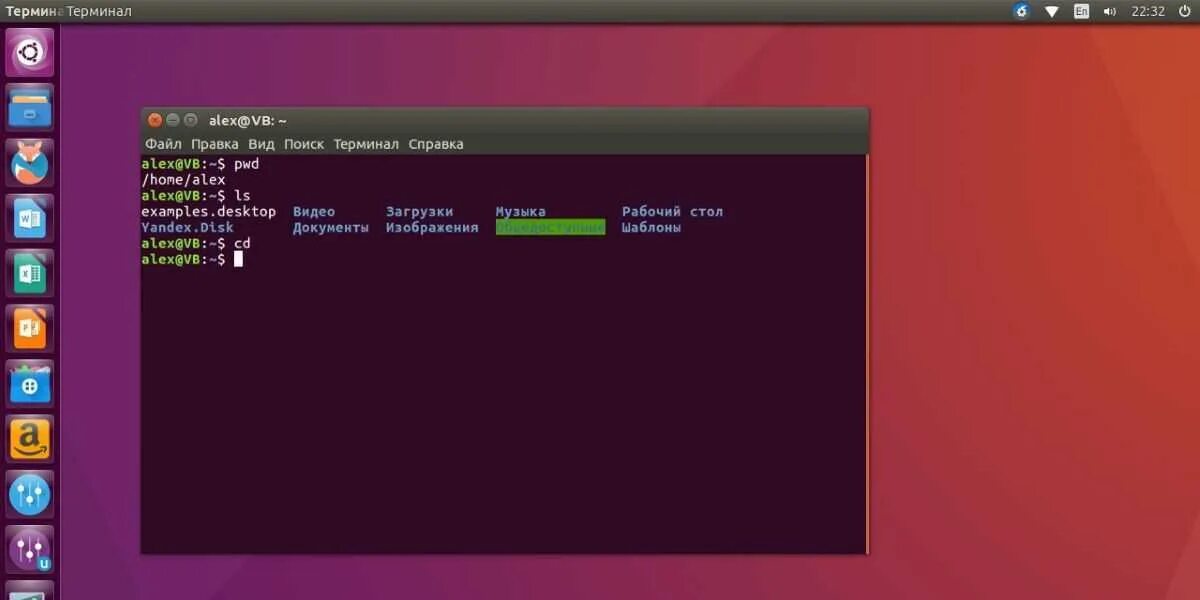The width and height of the screenshot is (1200, 600).
Task: Open System Settings from the launcher
Action: click(30, 495)
